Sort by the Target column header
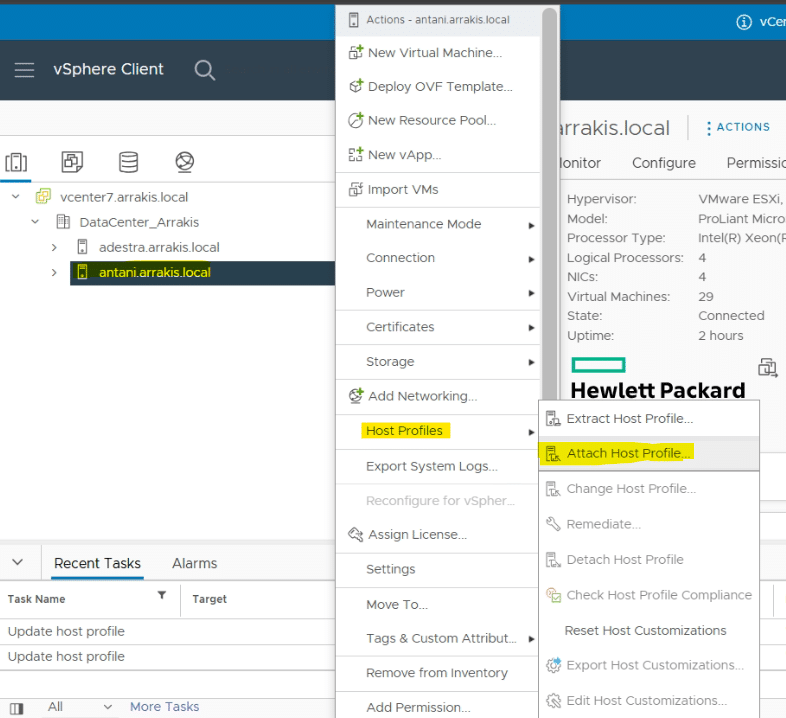786x718 pixels. click(x=209, y=599)
